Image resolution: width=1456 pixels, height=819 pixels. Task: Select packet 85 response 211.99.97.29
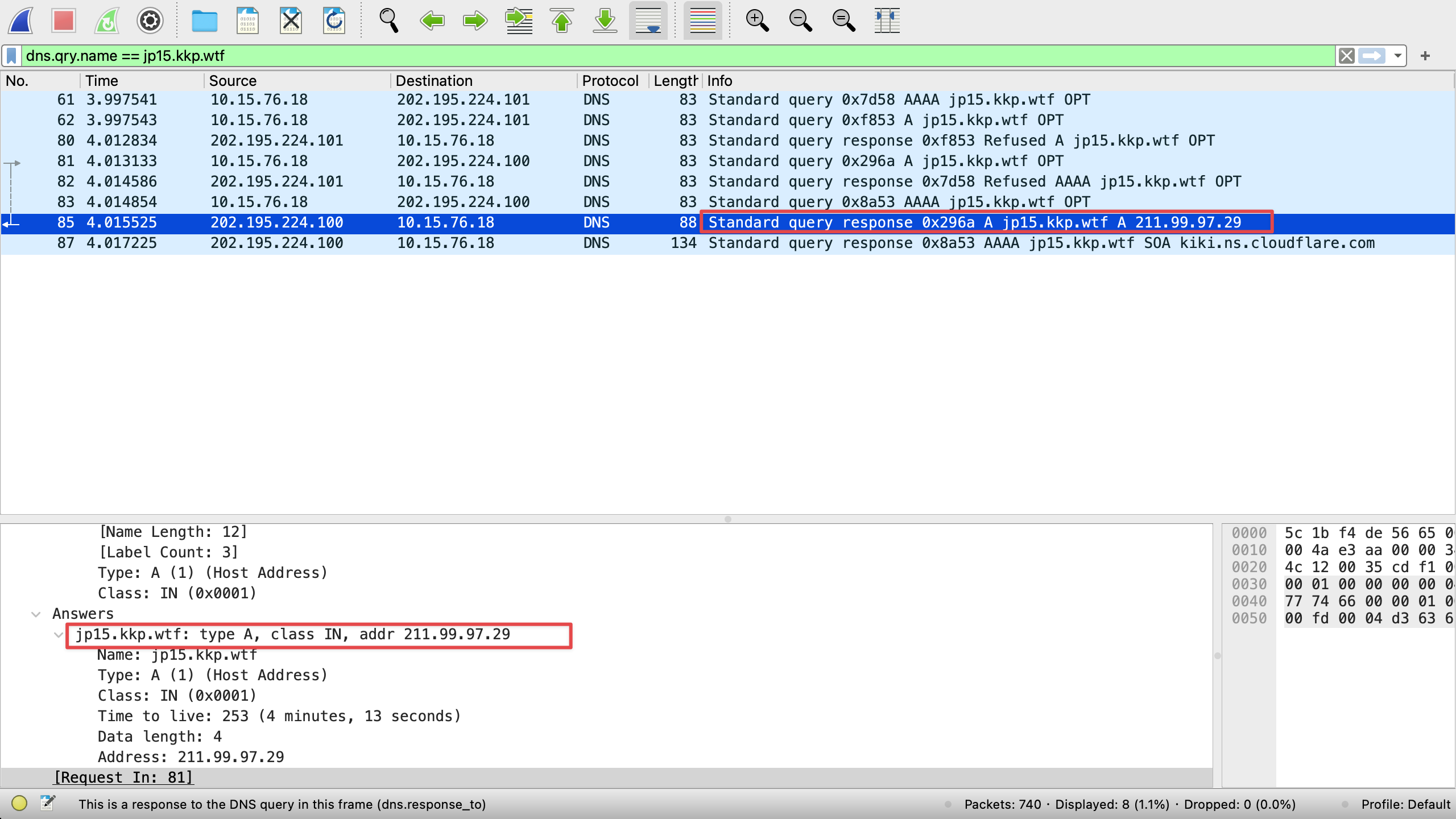click(x=727, y=223)
